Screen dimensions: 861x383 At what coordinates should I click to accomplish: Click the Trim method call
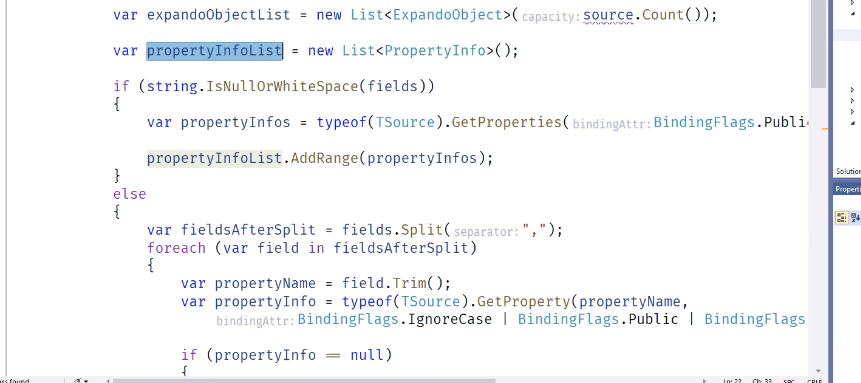(409, 284)
